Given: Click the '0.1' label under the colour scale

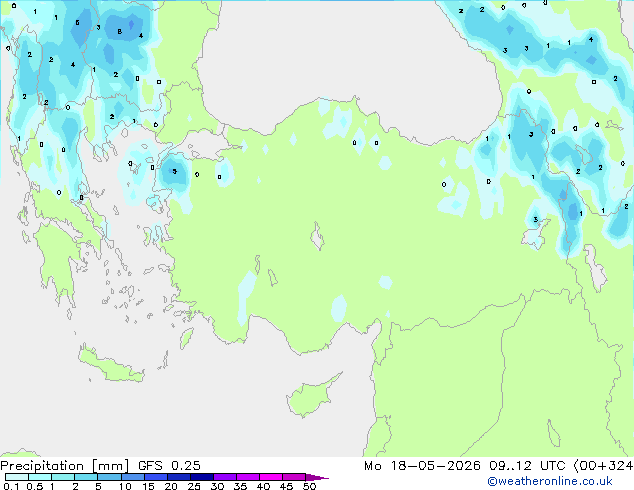Looking at the screenshot, I should pyautogui.click(x=11, y=486).
